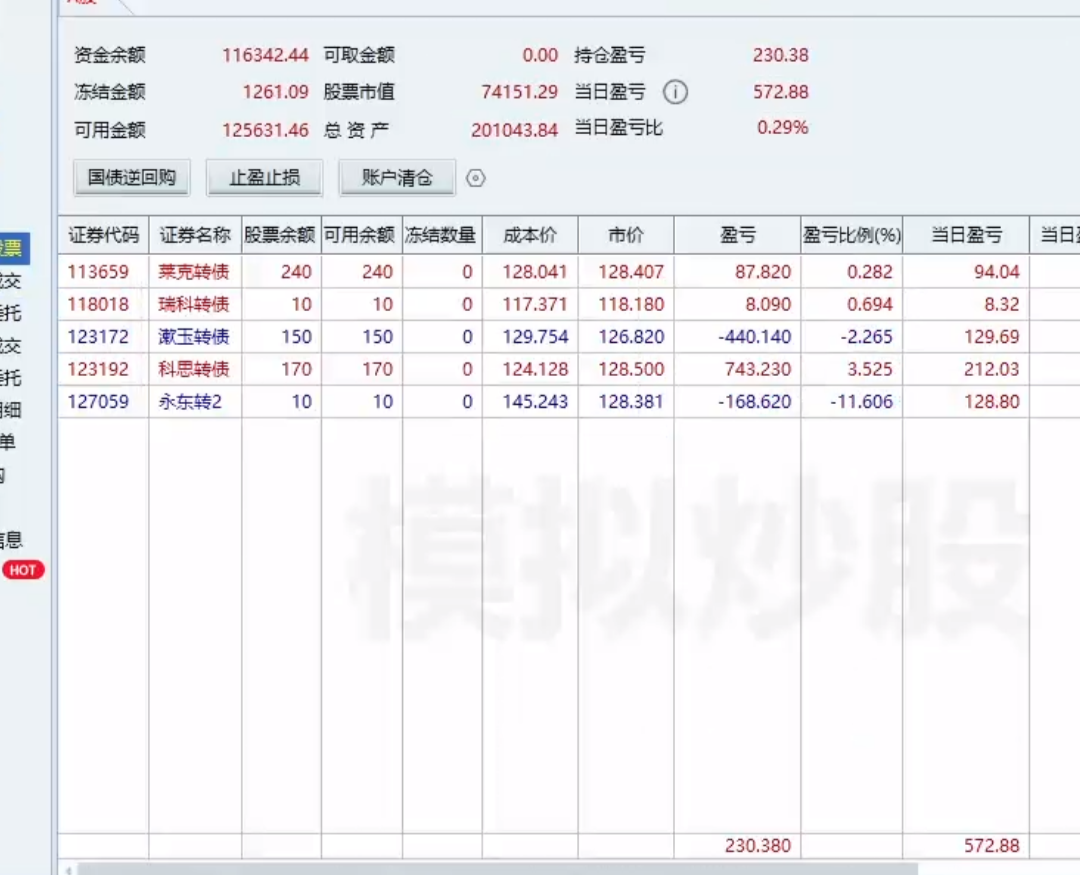Image resolution: width=1080 pixels, height=875 pixels.
Task: Sort by 证券代码 column header
Action: pos(103,236)
